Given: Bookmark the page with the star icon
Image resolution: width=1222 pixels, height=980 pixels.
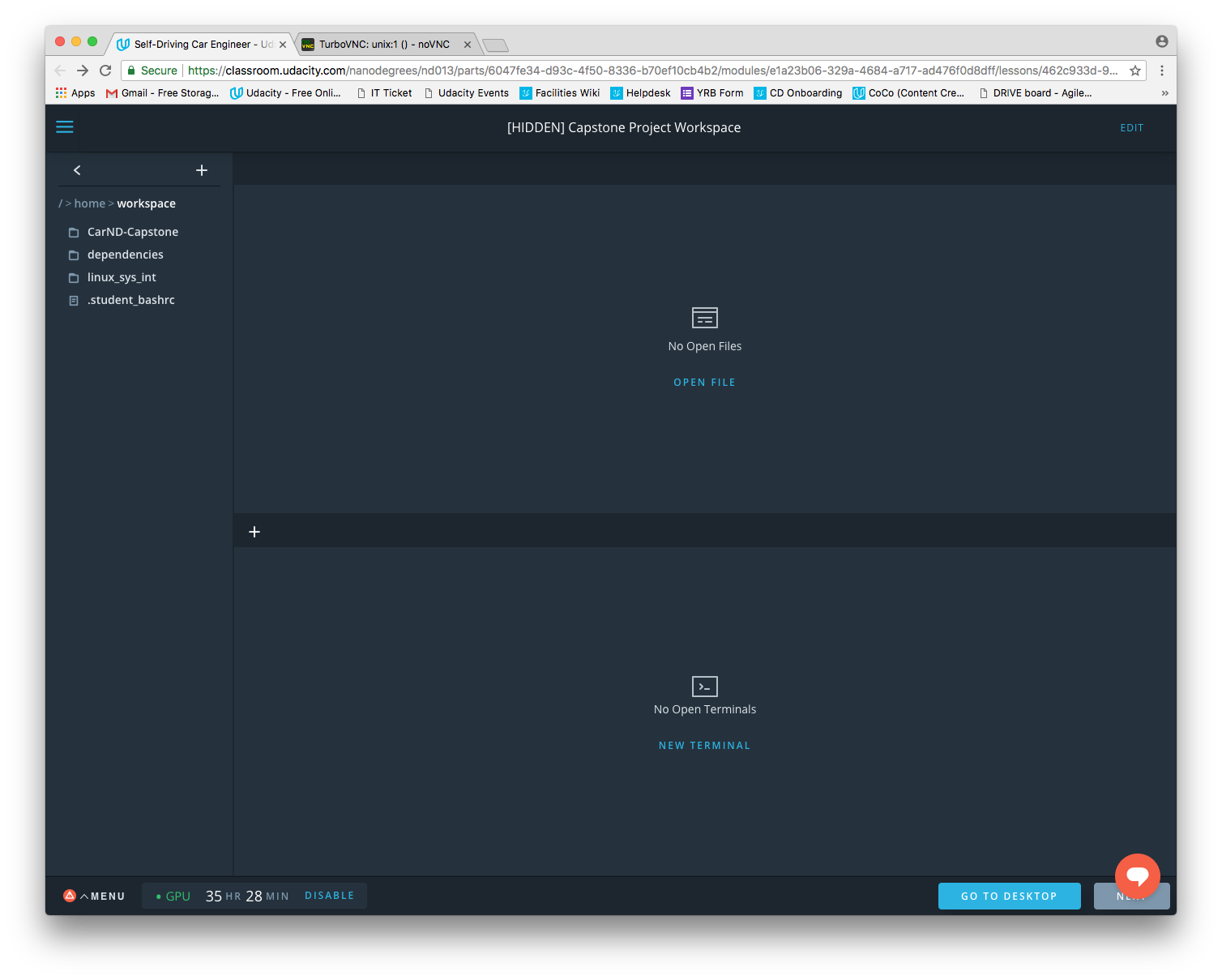Looking at the screenshot, I should 1134,71.
